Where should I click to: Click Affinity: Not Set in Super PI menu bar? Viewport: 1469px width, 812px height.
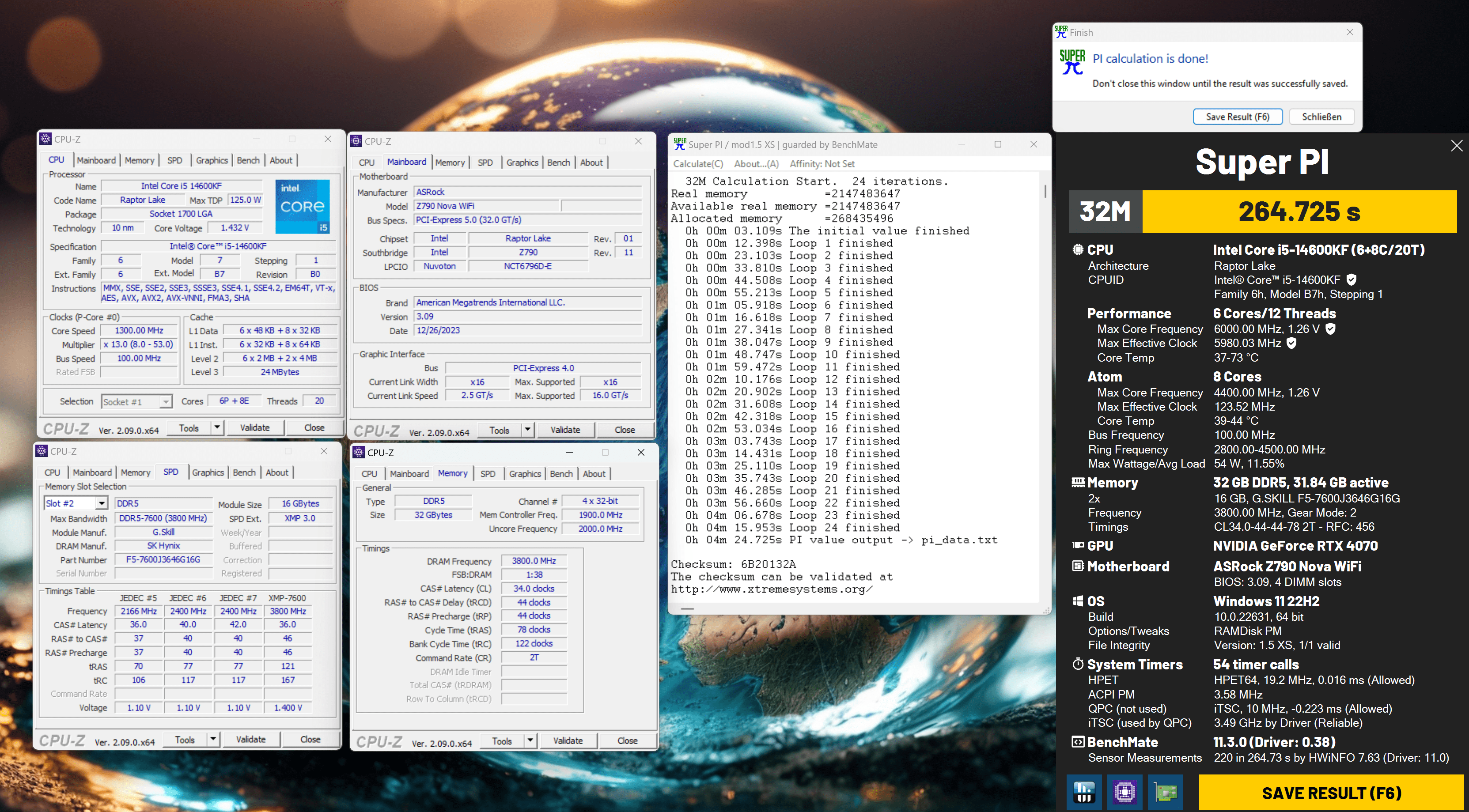click(x=822, y=164)
